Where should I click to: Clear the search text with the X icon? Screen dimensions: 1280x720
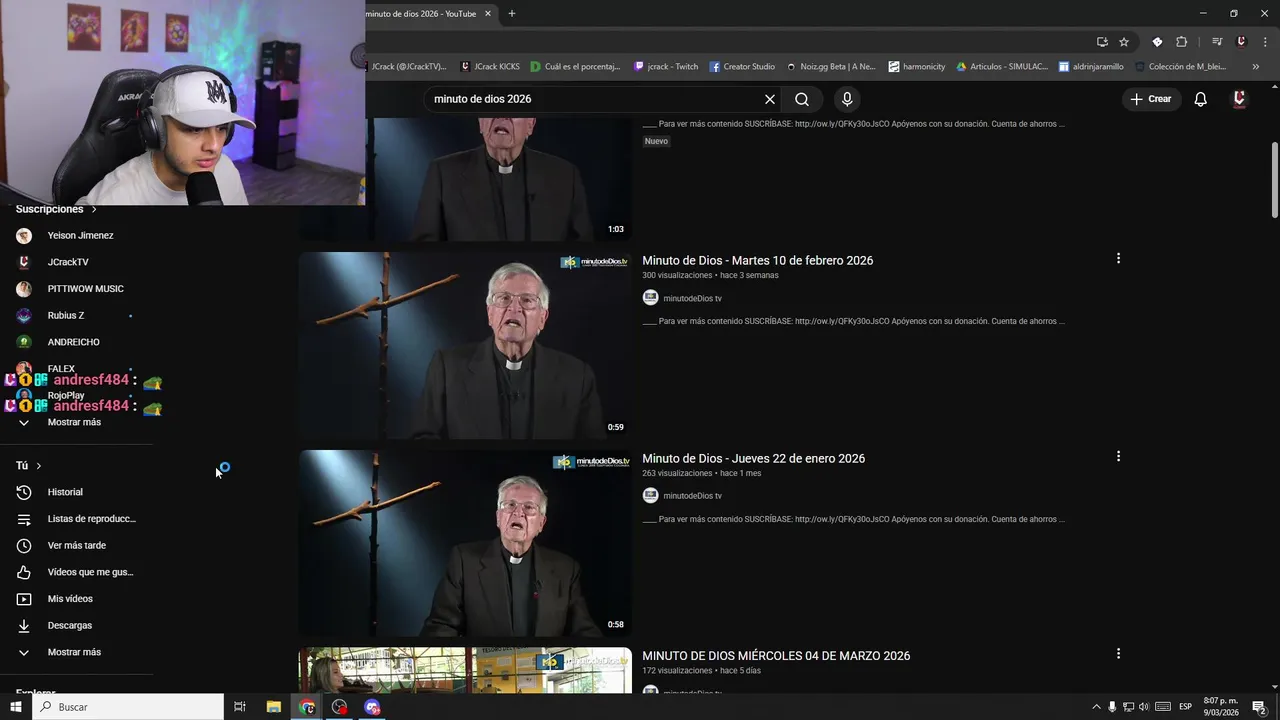[770, 99]
